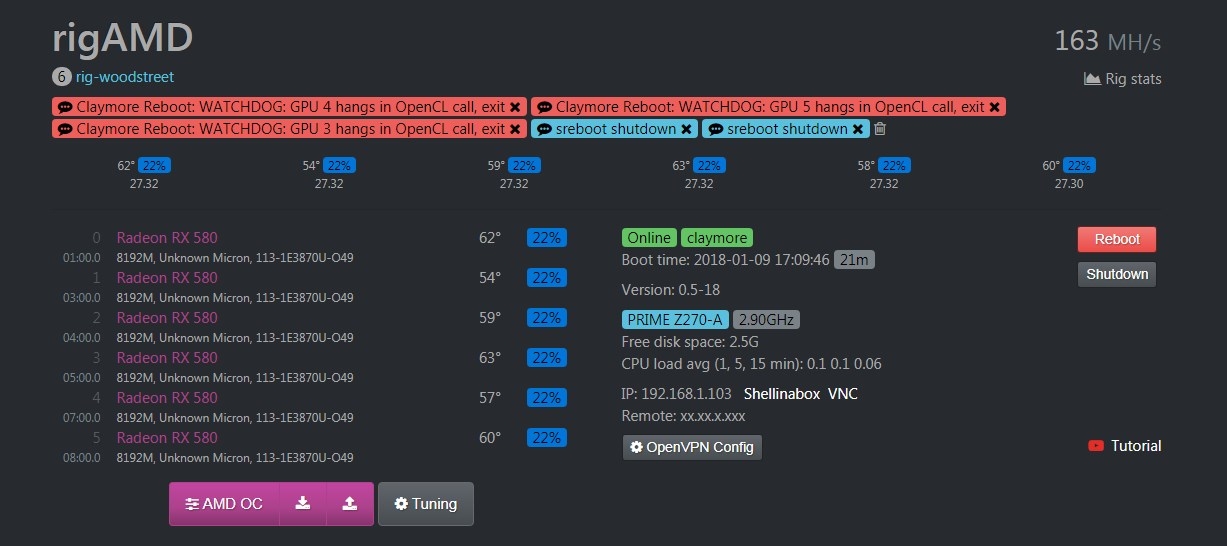Click the 2.90GHz CPU badge

(766, 320)
